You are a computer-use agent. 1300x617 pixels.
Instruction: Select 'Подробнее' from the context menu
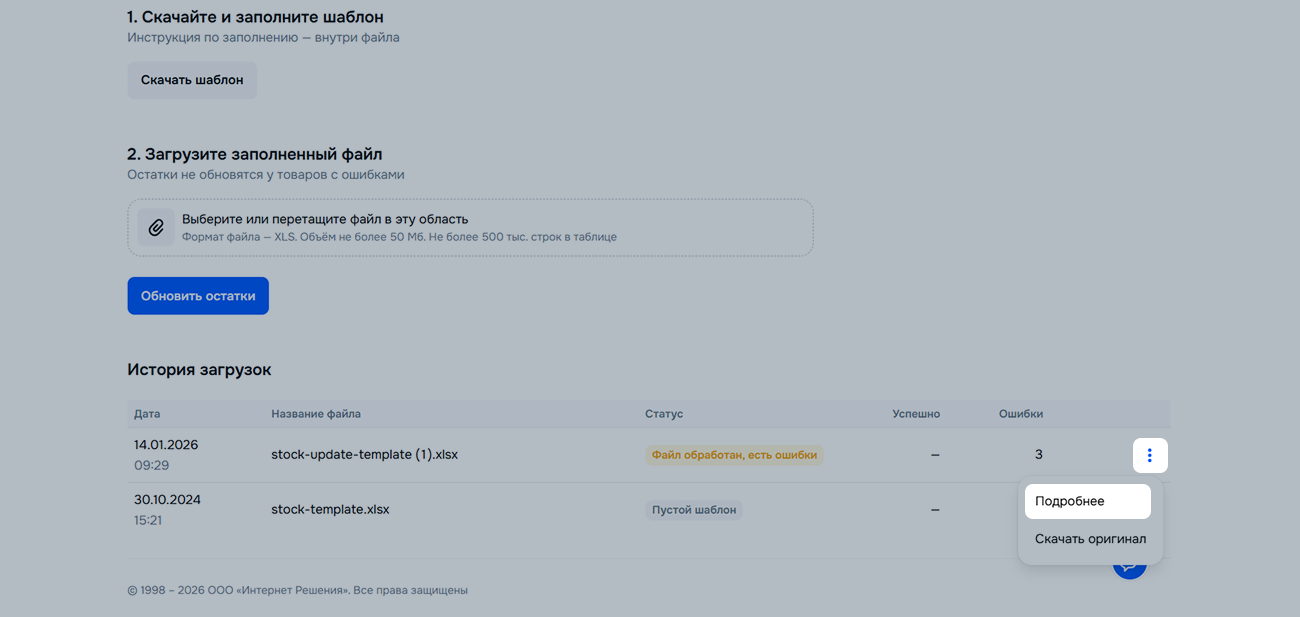1087,501
